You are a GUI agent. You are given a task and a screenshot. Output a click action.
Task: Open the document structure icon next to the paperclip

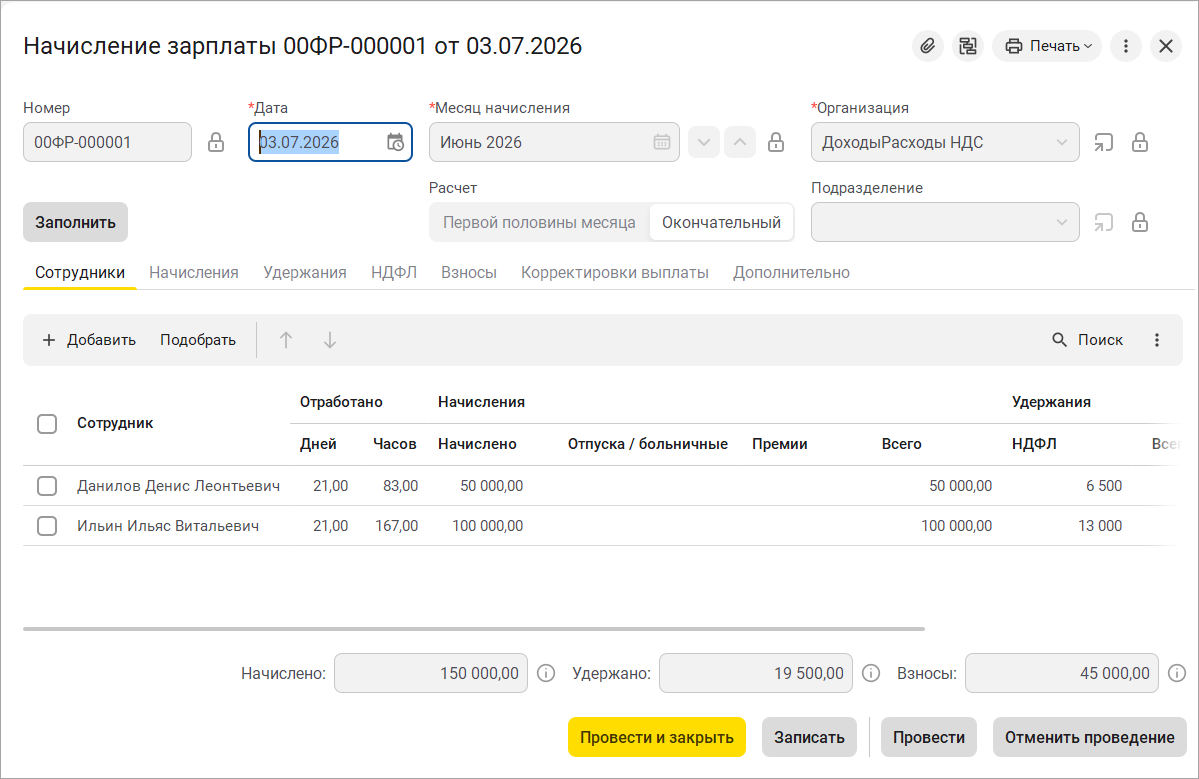pyautogui.click(x=968, y=46)
